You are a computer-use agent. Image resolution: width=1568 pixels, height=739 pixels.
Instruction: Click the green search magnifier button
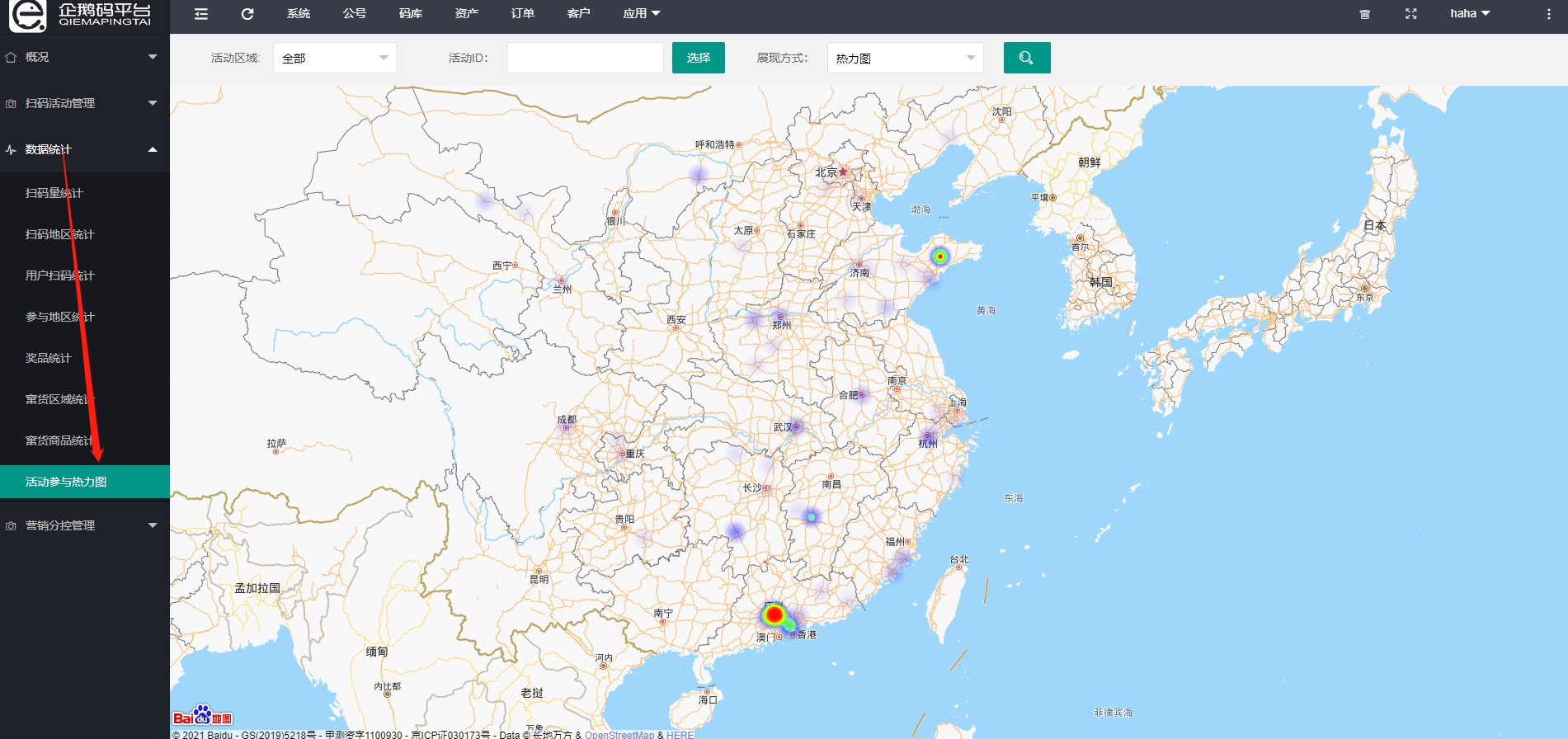tap(1027, 58)
